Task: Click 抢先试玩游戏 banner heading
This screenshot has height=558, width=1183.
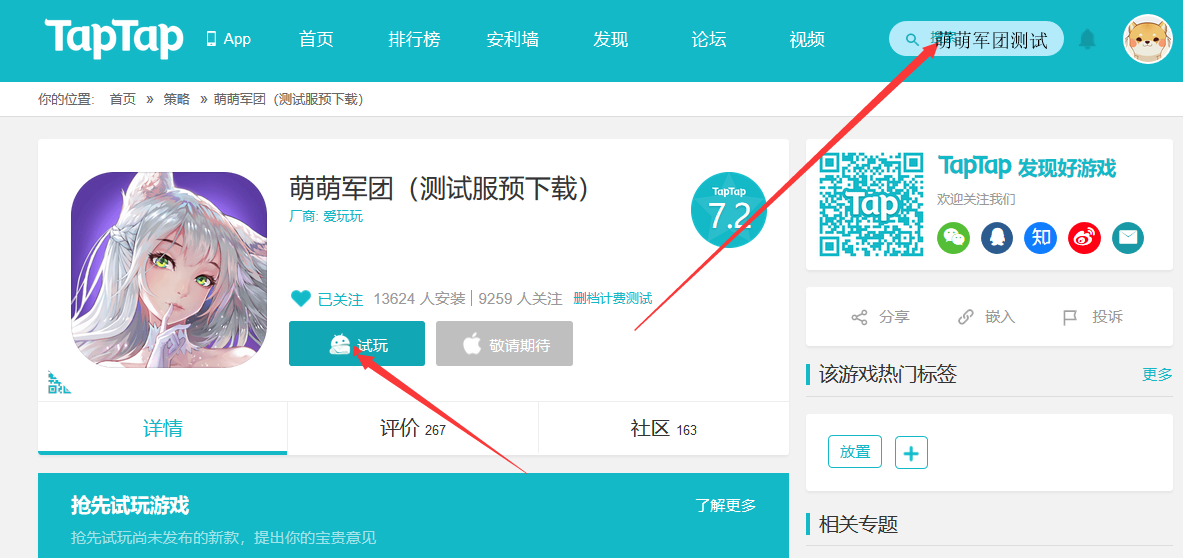Action: click(130, 504)
